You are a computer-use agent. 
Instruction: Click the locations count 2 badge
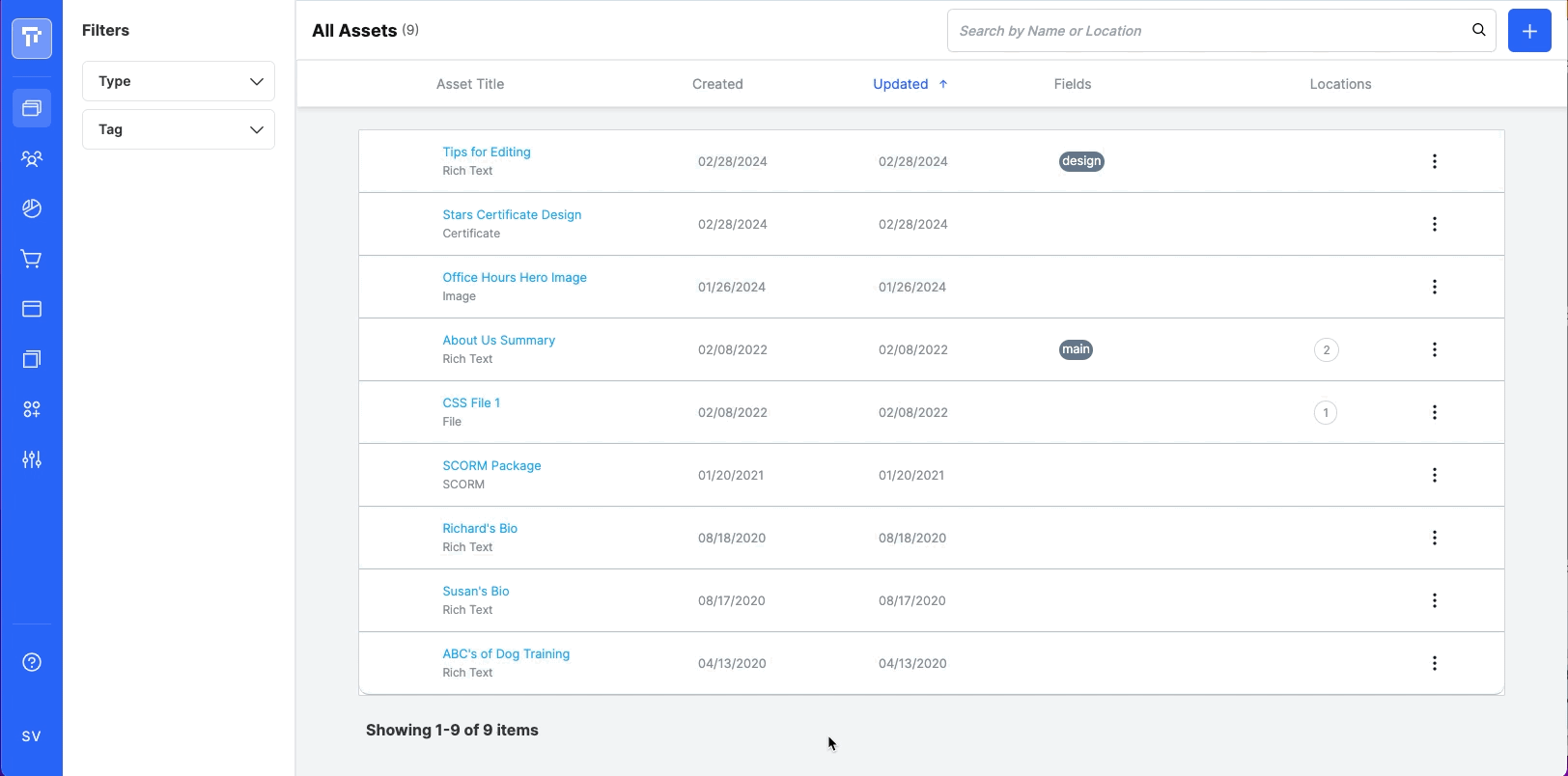[x=1326, y=350]
